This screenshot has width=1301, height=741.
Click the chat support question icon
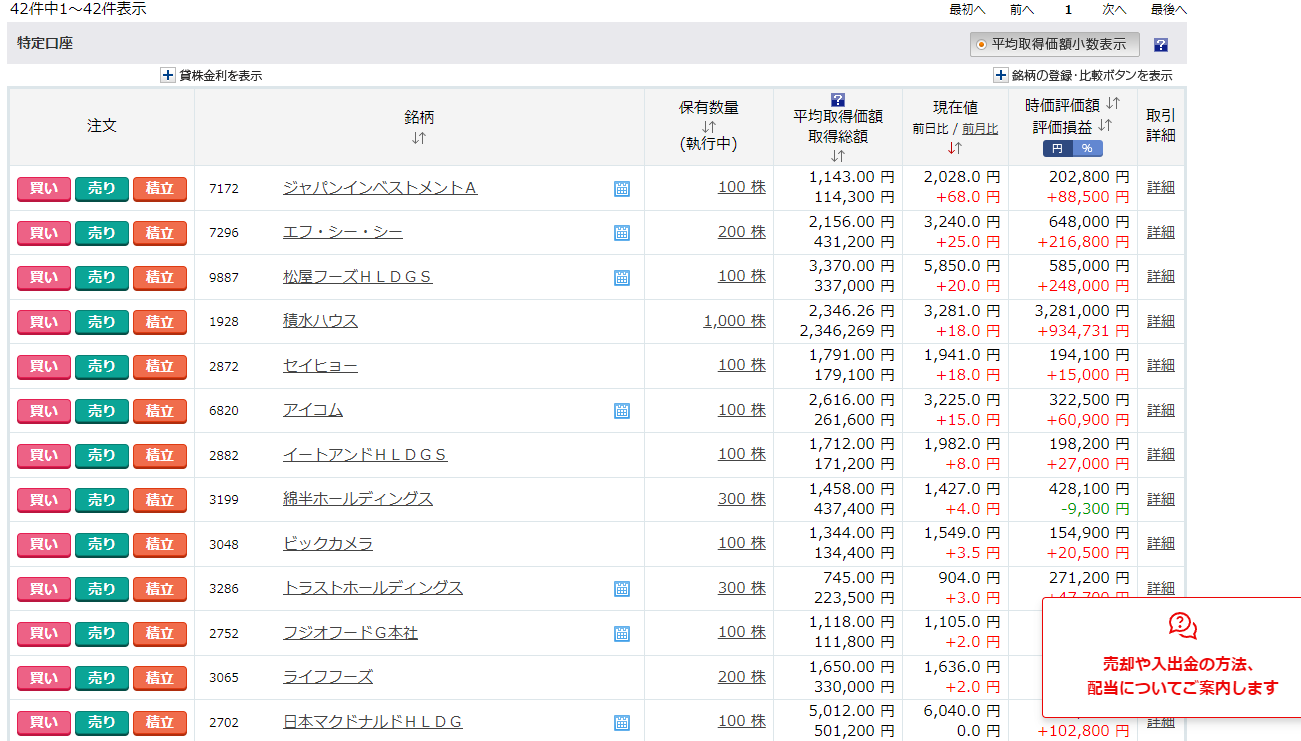pyautogui.click(x=1182, y=626)
